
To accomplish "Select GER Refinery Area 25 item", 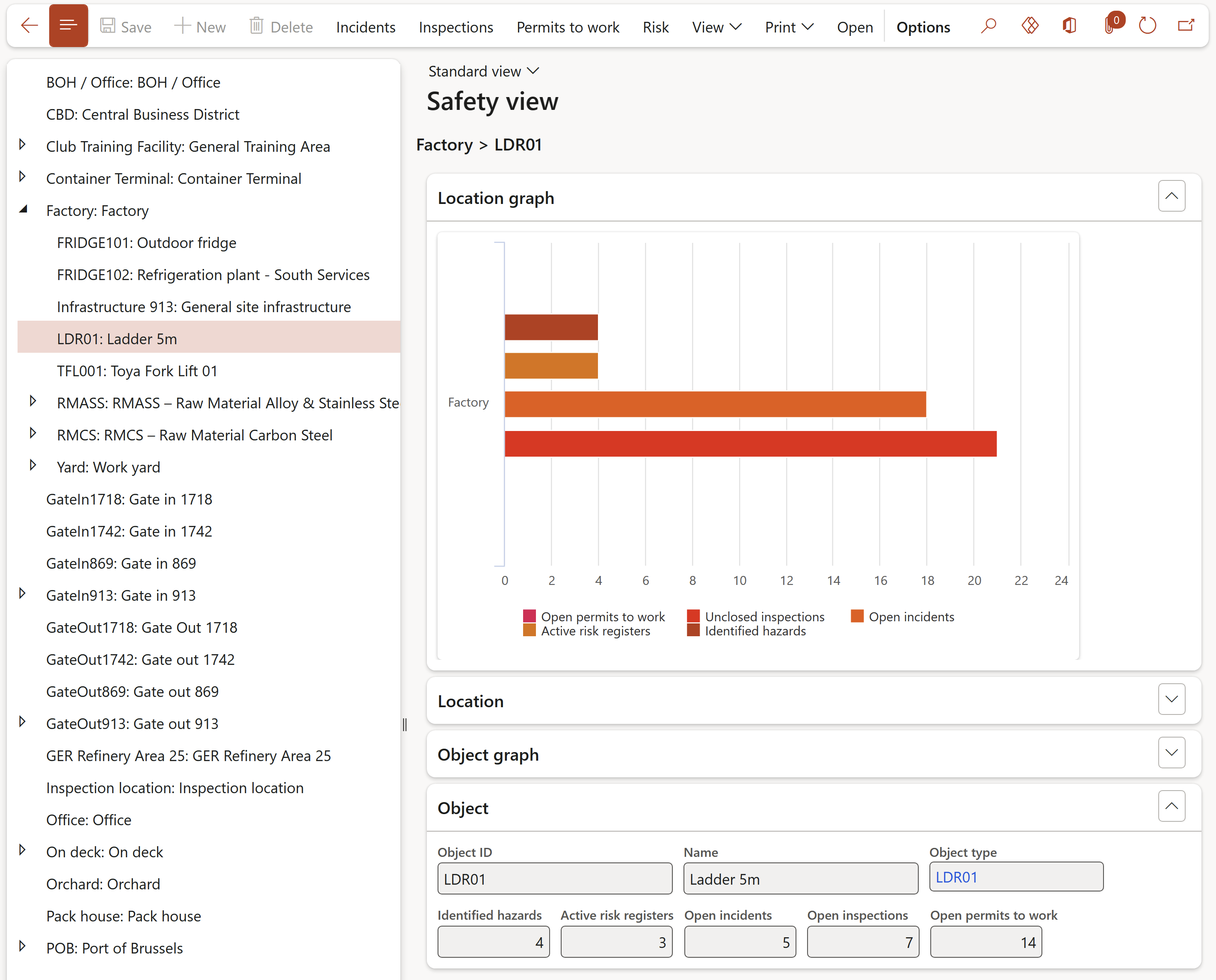I will coord(189,756).
